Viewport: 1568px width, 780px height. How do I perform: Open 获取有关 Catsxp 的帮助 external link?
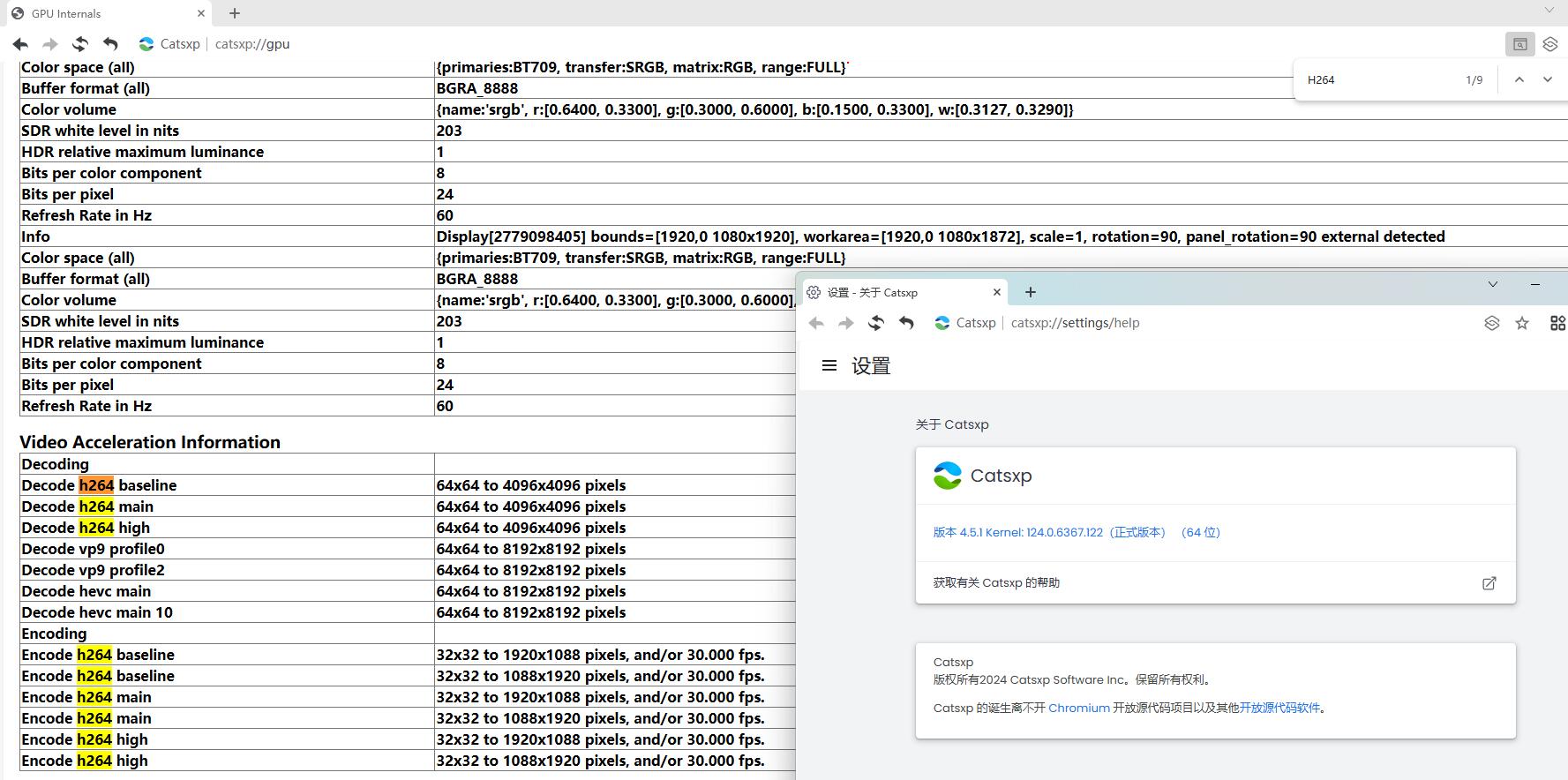[1489, 583]
